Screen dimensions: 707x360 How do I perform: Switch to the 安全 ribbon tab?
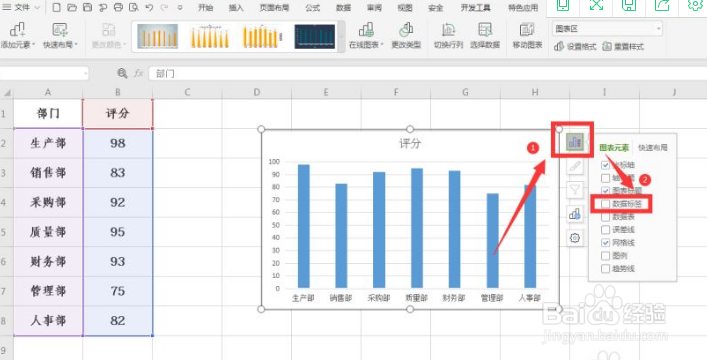435,8
